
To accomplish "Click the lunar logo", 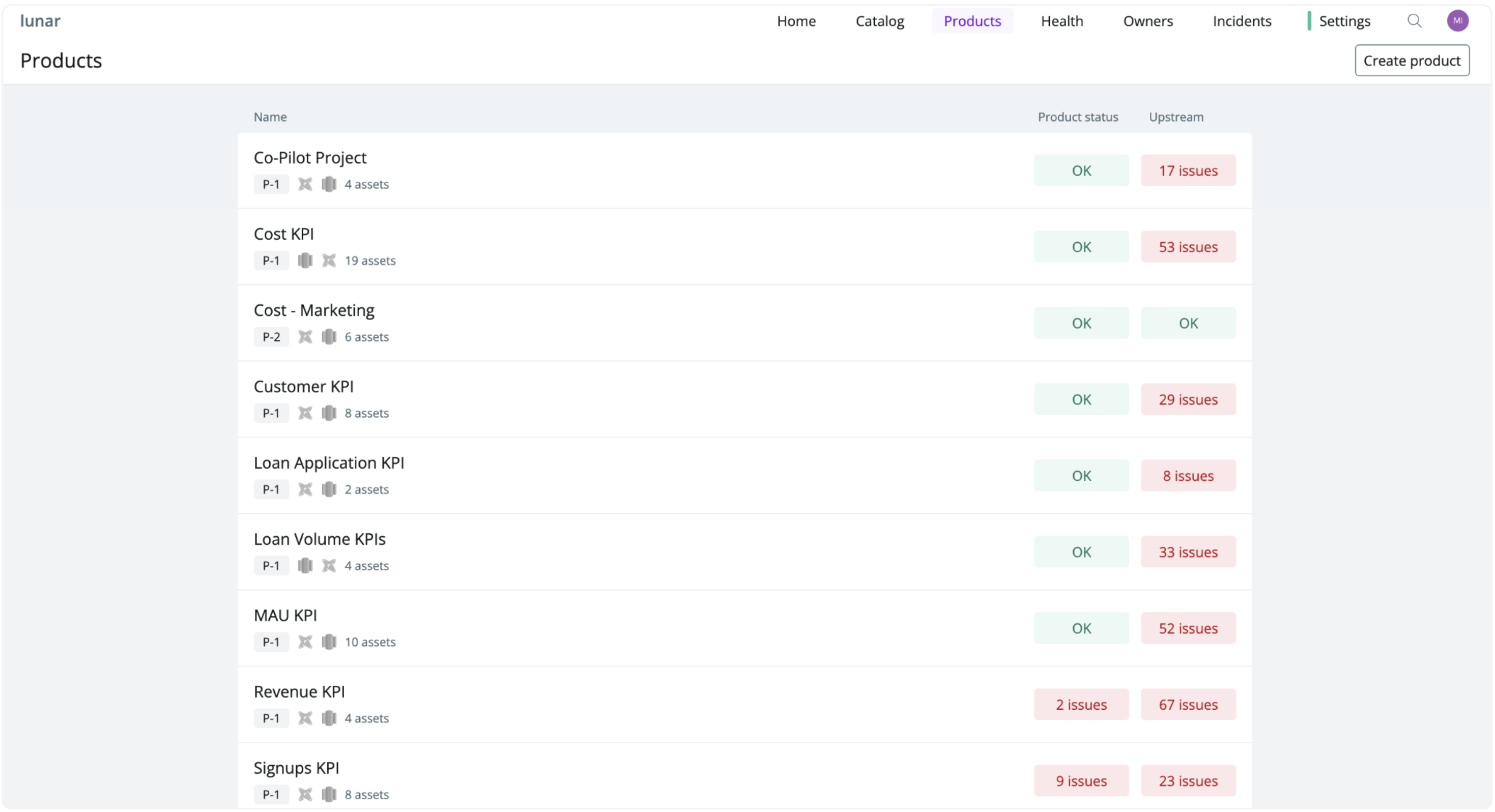I will click(x=40, y=21).
